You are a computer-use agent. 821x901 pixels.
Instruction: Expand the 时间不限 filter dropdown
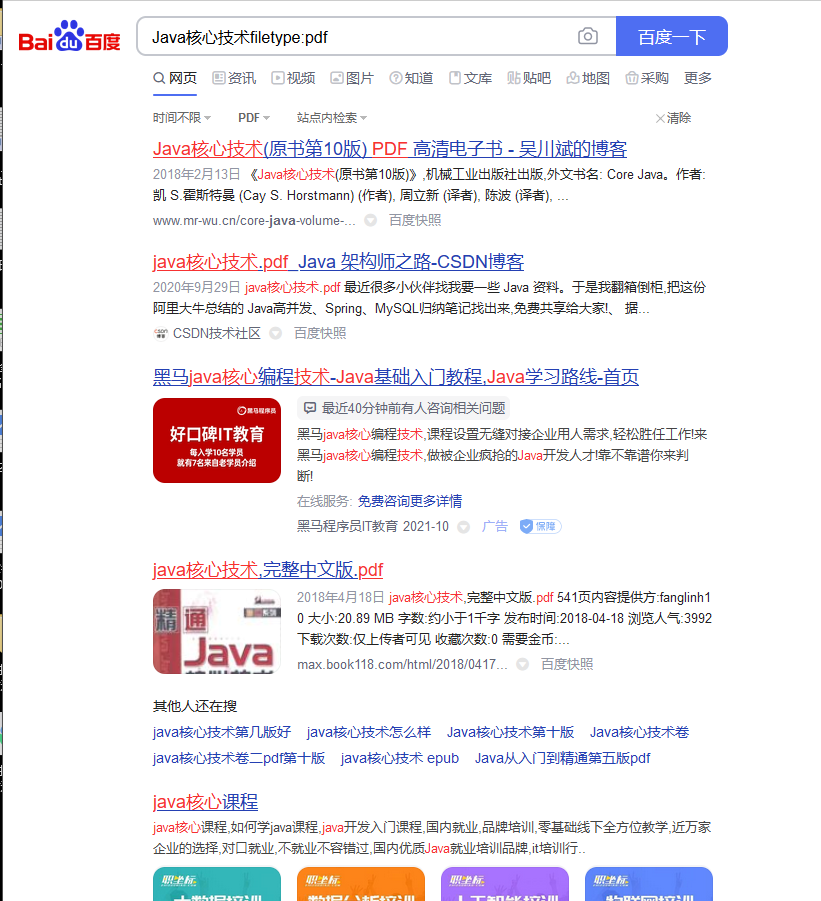(182, 118)
